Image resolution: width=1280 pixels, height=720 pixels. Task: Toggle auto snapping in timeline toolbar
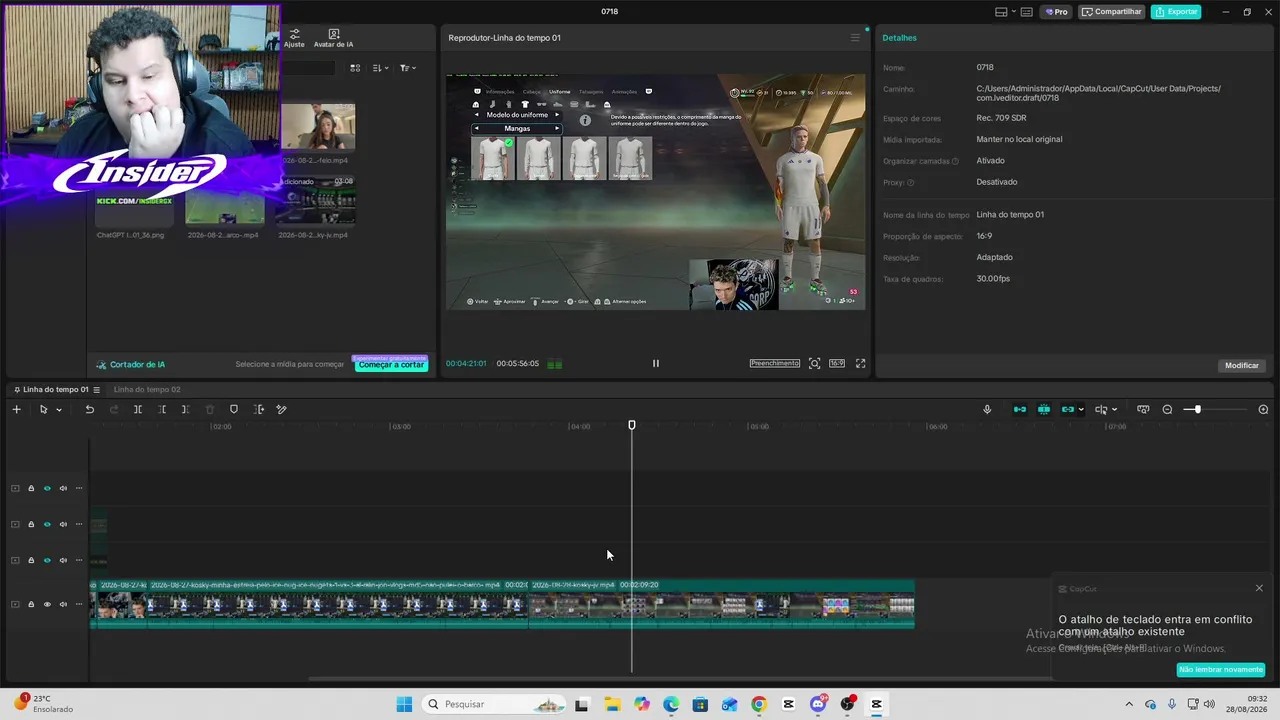point(1044,409)
